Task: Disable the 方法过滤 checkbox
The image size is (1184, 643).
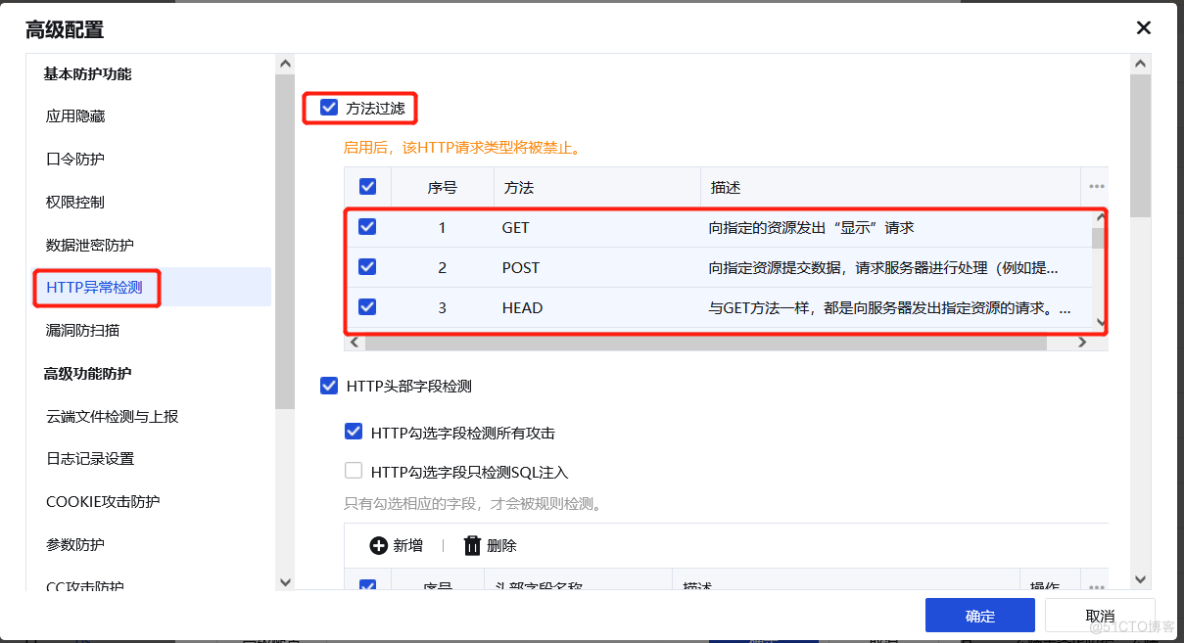Action: [x=329, y=107]
